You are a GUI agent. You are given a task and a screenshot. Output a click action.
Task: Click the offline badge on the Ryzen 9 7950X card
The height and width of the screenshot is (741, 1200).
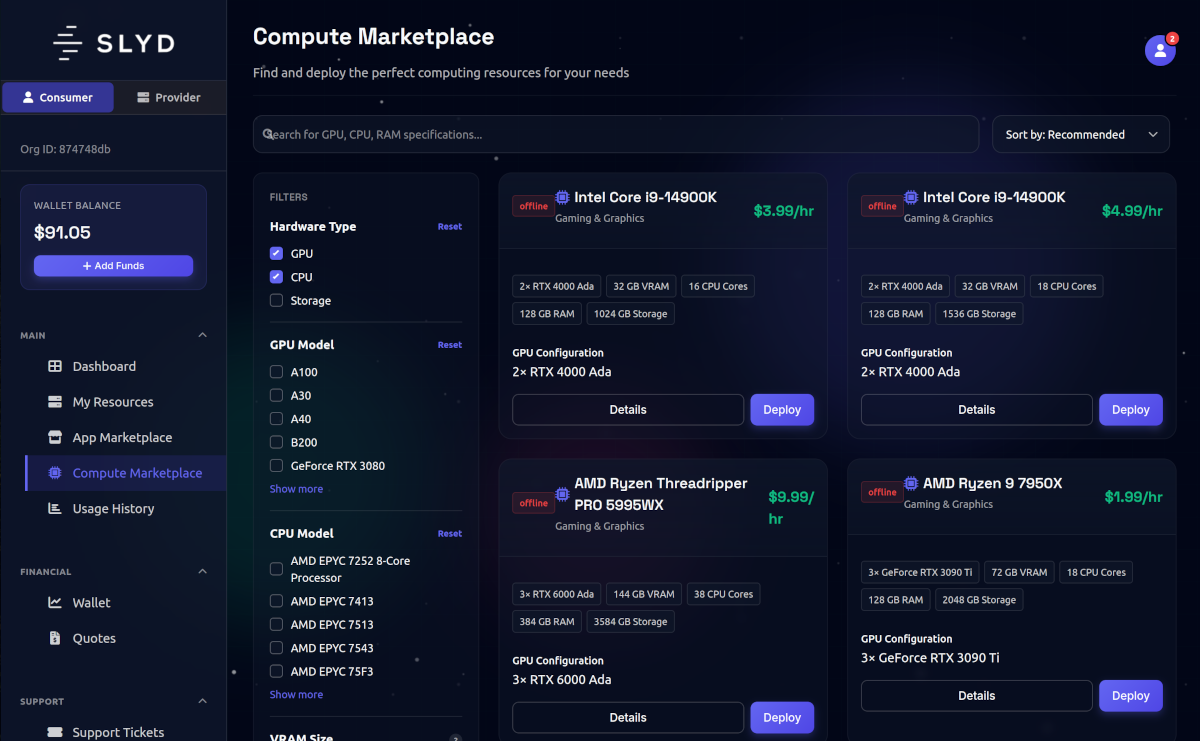click(882, 492)
